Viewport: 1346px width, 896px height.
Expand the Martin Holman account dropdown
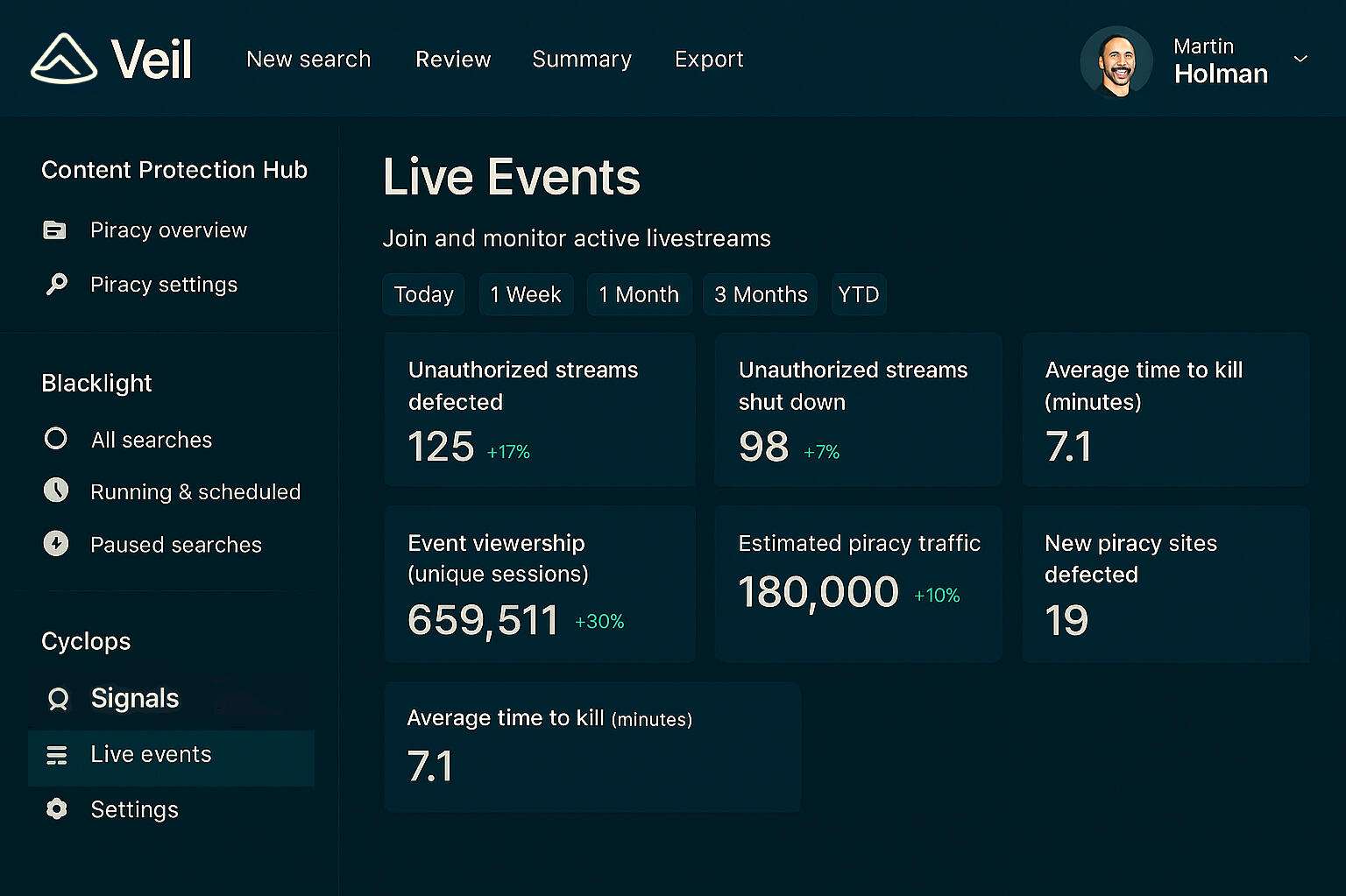[x=1300, y=59]
